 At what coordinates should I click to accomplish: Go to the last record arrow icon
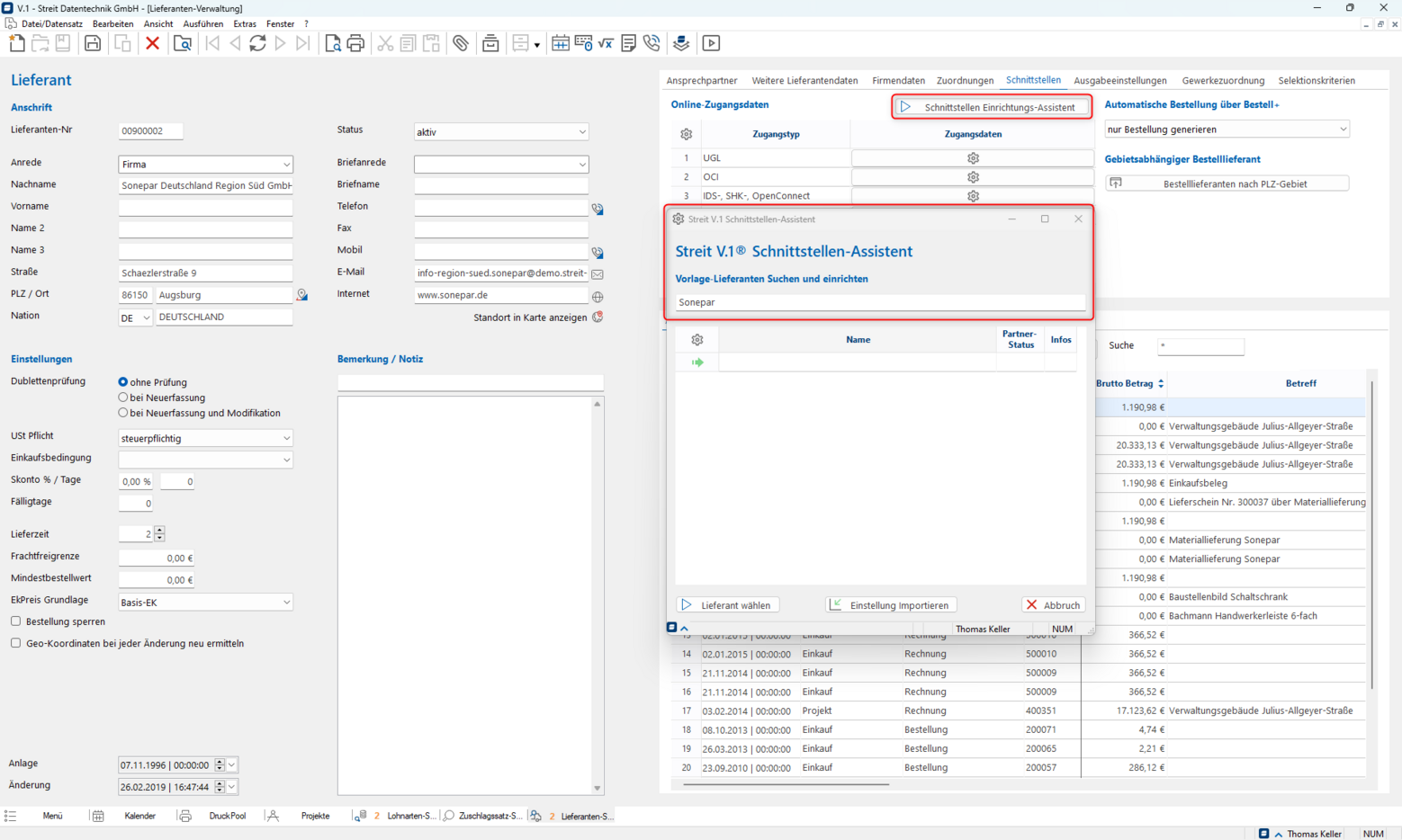pos(303,43)
